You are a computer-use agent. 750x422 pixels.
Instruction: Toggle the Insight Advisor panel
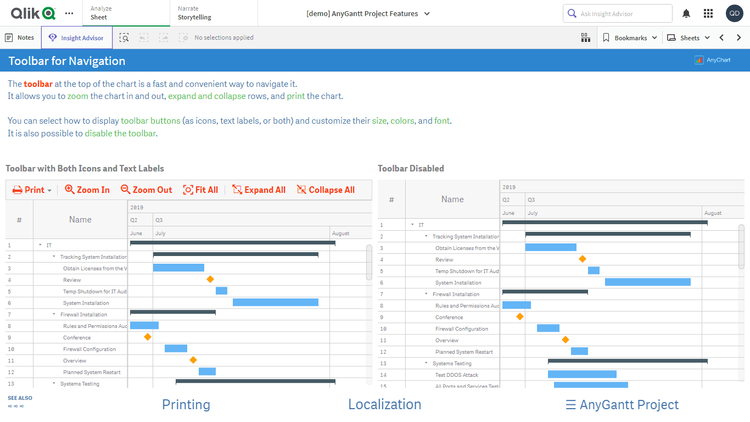(75, 37)
